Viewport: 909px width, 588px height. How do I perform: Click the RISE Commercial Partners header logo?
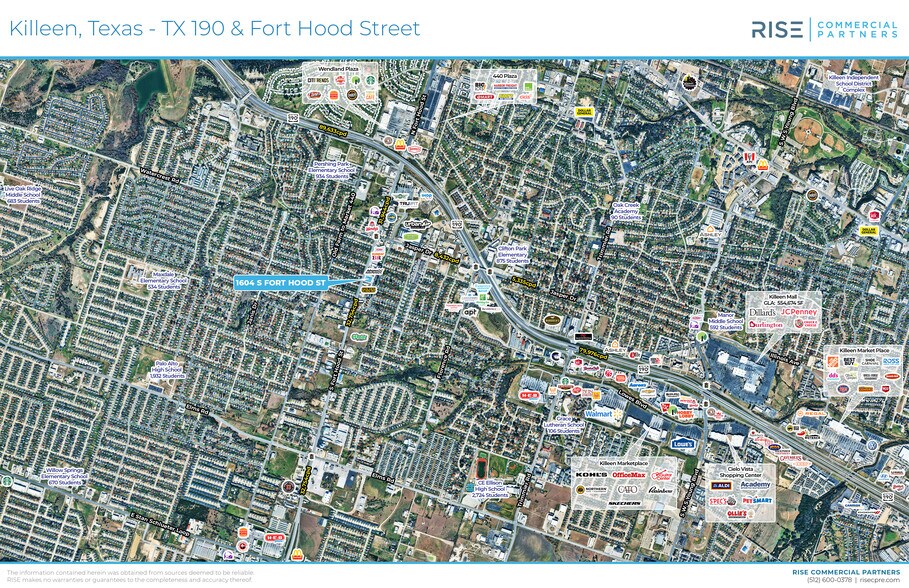(825, 28)
